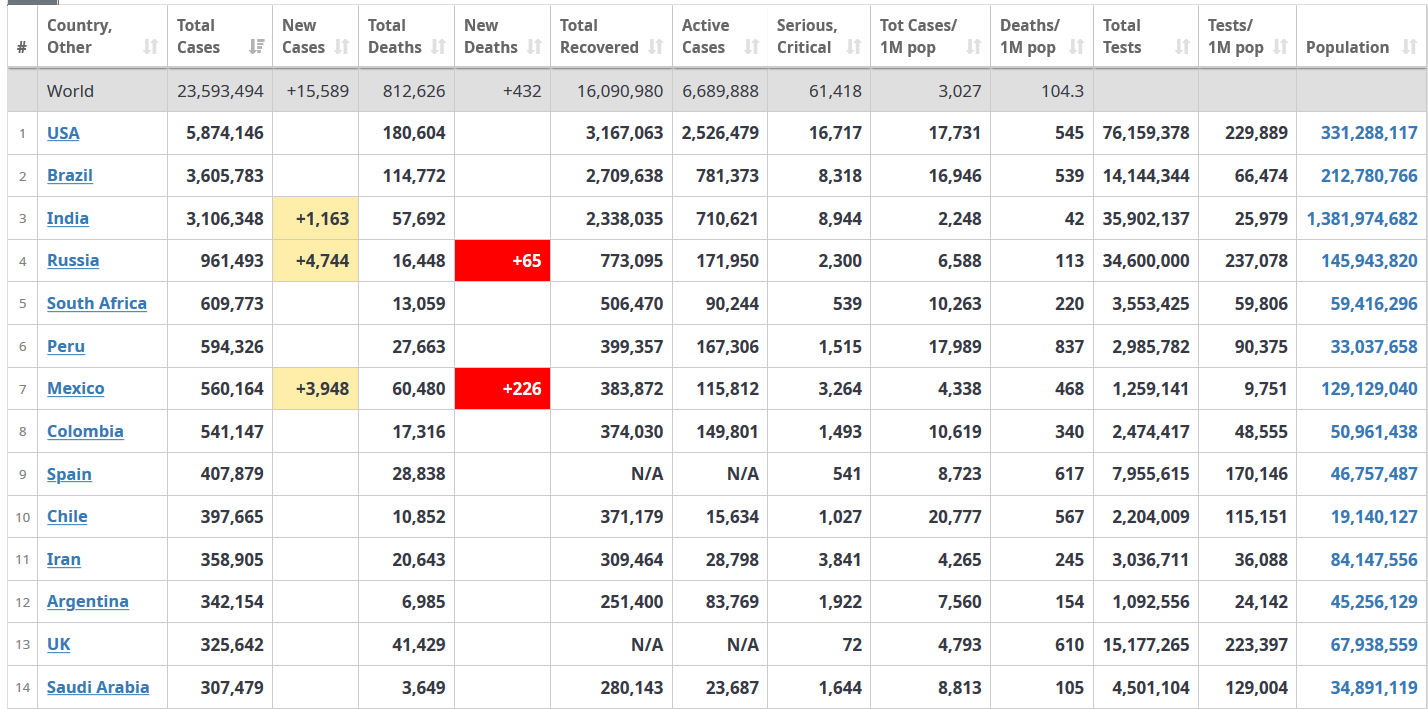Open Colombia population link 50,961,438
This screenshot has height=709, width=1428.
click(x=1374, y=431)
